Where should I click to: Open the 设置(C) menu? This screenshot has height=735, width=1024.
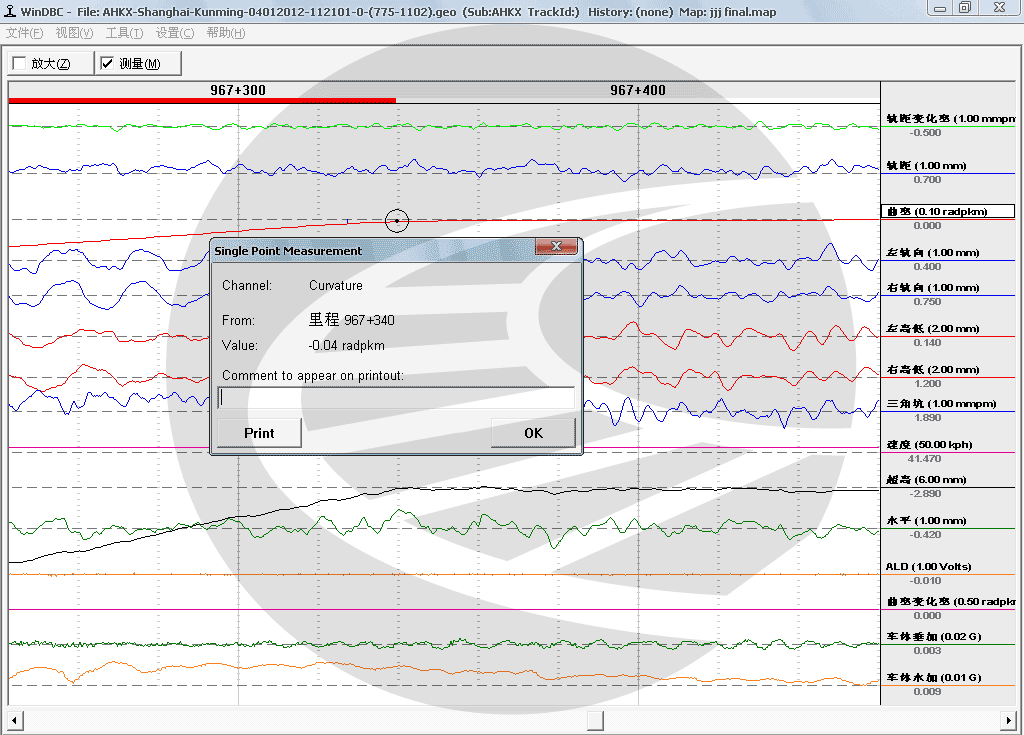click(174, 33)
